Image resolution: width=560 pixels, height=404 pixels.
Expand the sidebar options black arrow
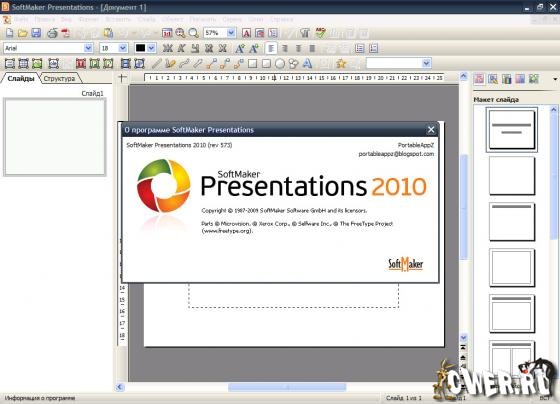[555, 79]
